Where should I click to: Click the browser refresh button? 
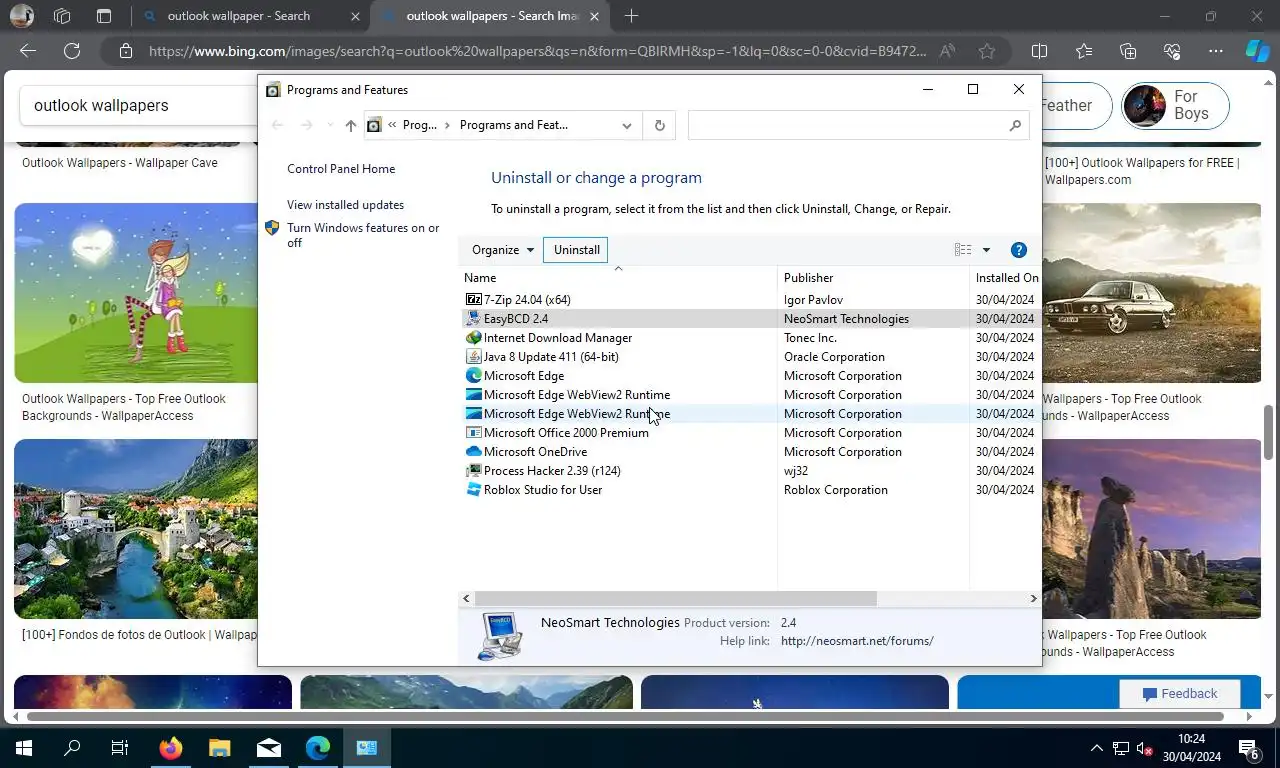[x=72, y=51]
